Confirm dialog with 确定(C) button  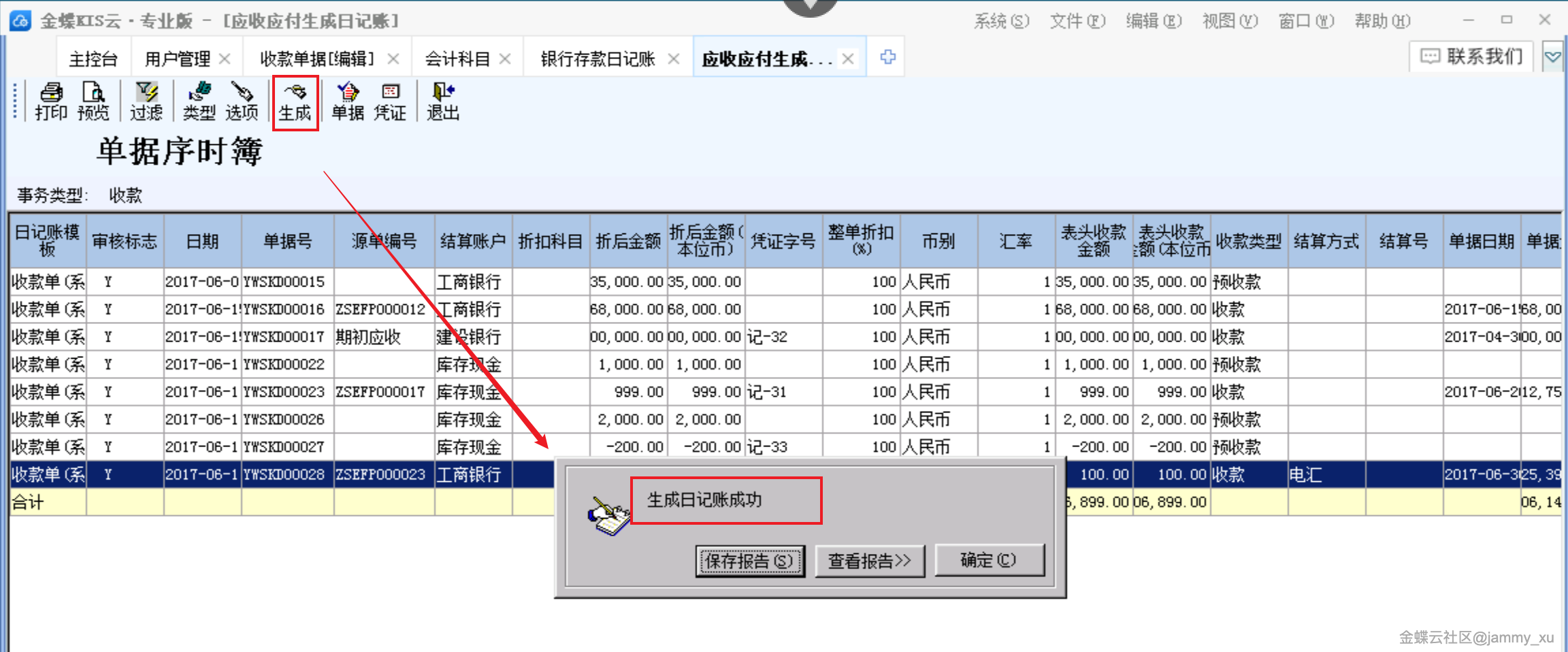coord(989,560)
